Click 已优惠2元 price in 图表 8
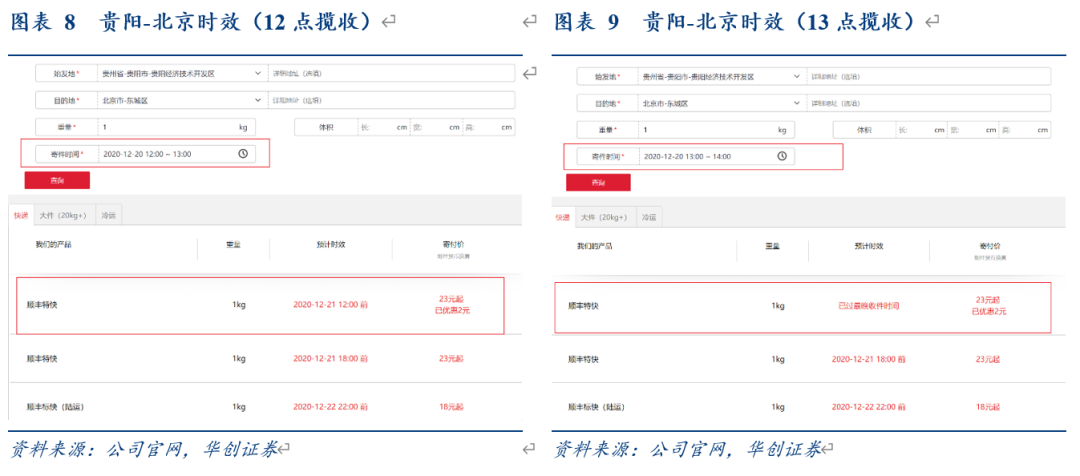The width and height of the screenshot is (1080, 476). pyautogui.click(x=453, y=310)
